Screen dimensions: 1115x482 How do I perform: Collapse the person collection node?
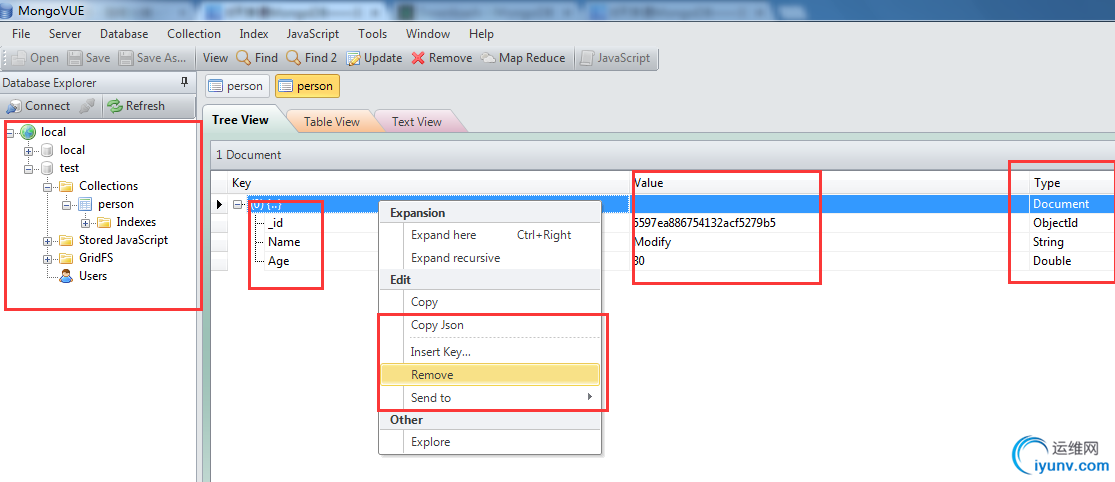click(65, 205)
